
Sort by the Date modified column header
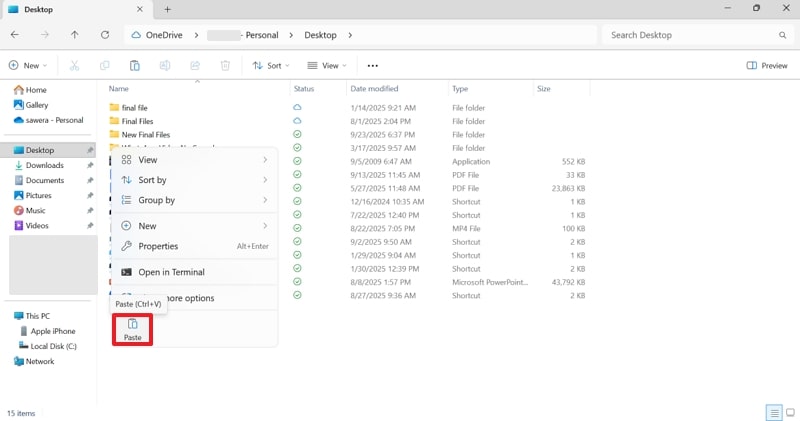pos(374,89)
